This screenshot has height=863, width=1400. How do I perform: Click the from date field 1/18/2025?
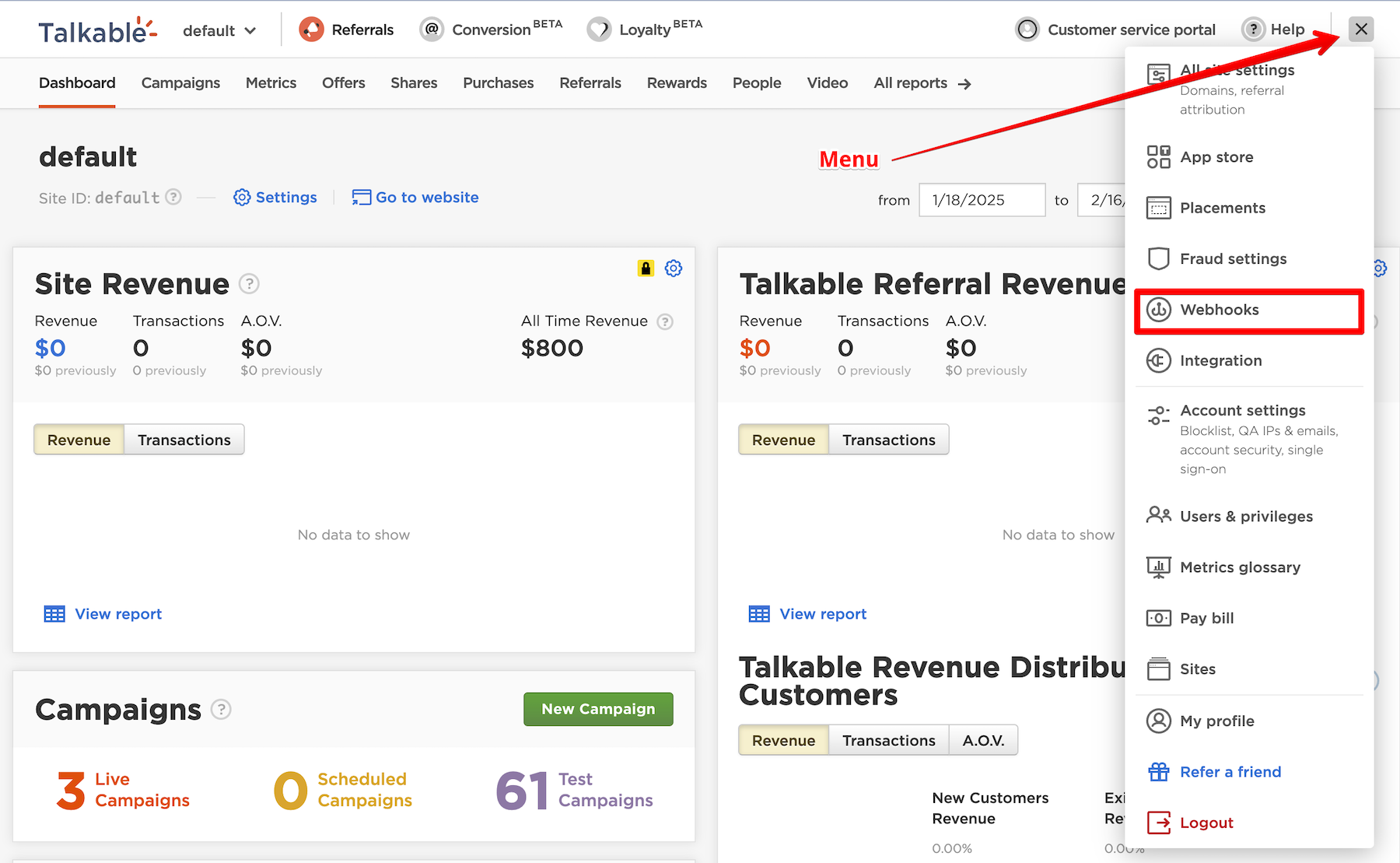click(982, 200)
